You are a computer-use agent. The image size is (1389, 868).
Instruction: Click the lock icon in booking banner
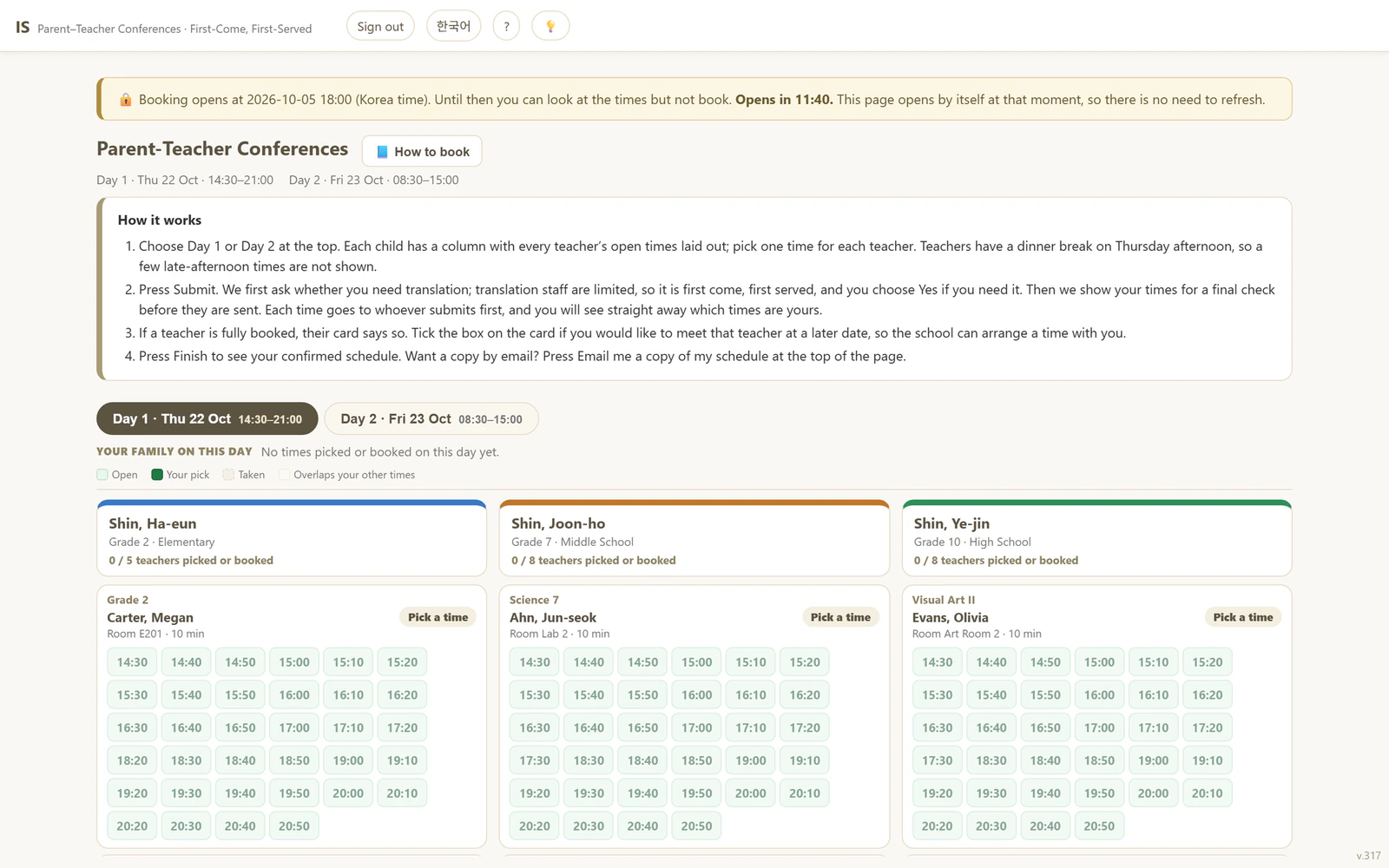point(126,100)
